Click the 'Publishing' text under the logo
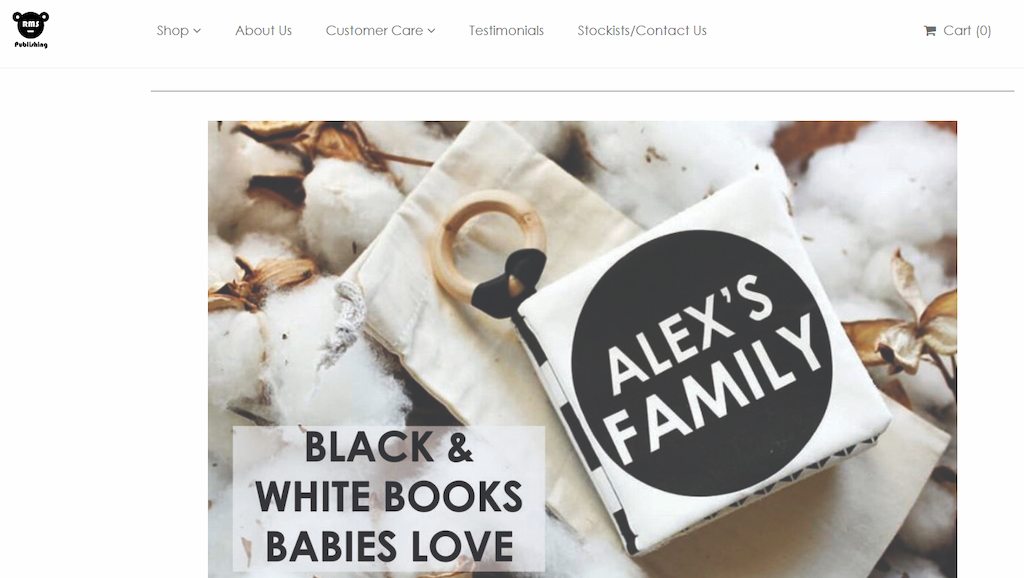The width and height of the screenshot is (1024, 578). (x=31, y=44)
